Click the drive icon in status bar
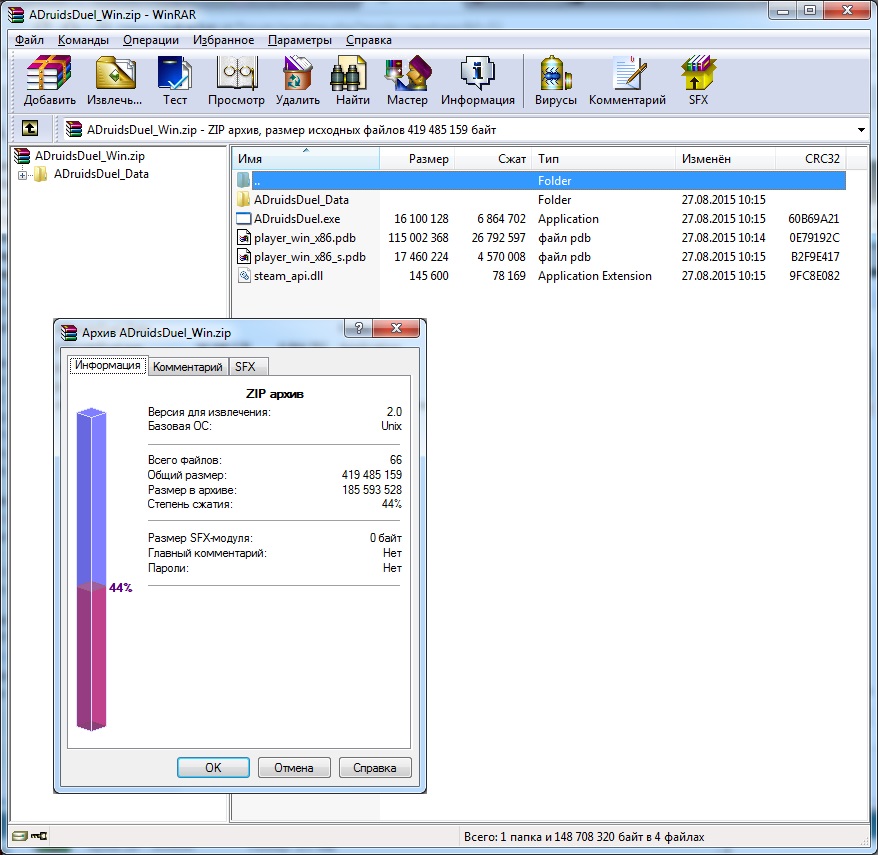 point(19,836)
